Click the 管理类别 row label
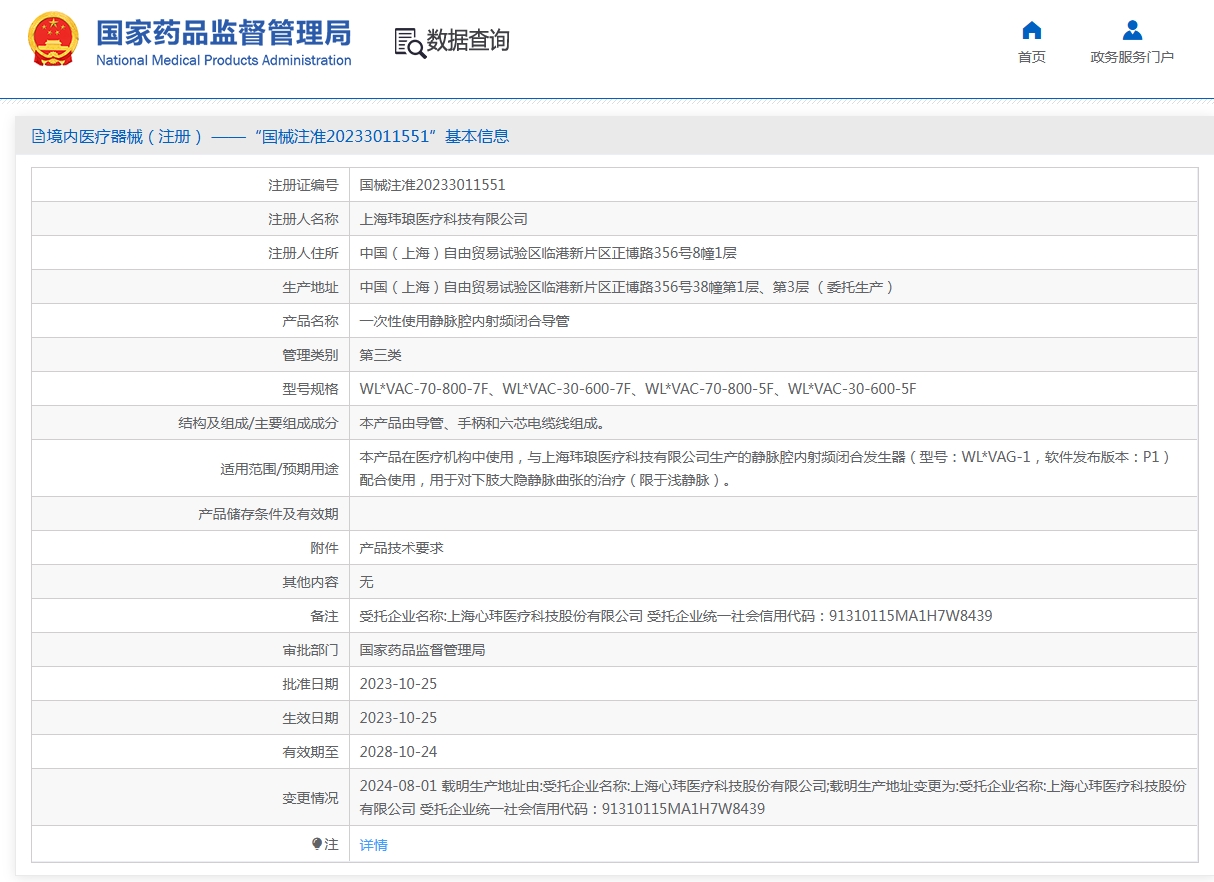Image resolution: width=1214 pixels, height=882 pixels. tap(310, 355)
